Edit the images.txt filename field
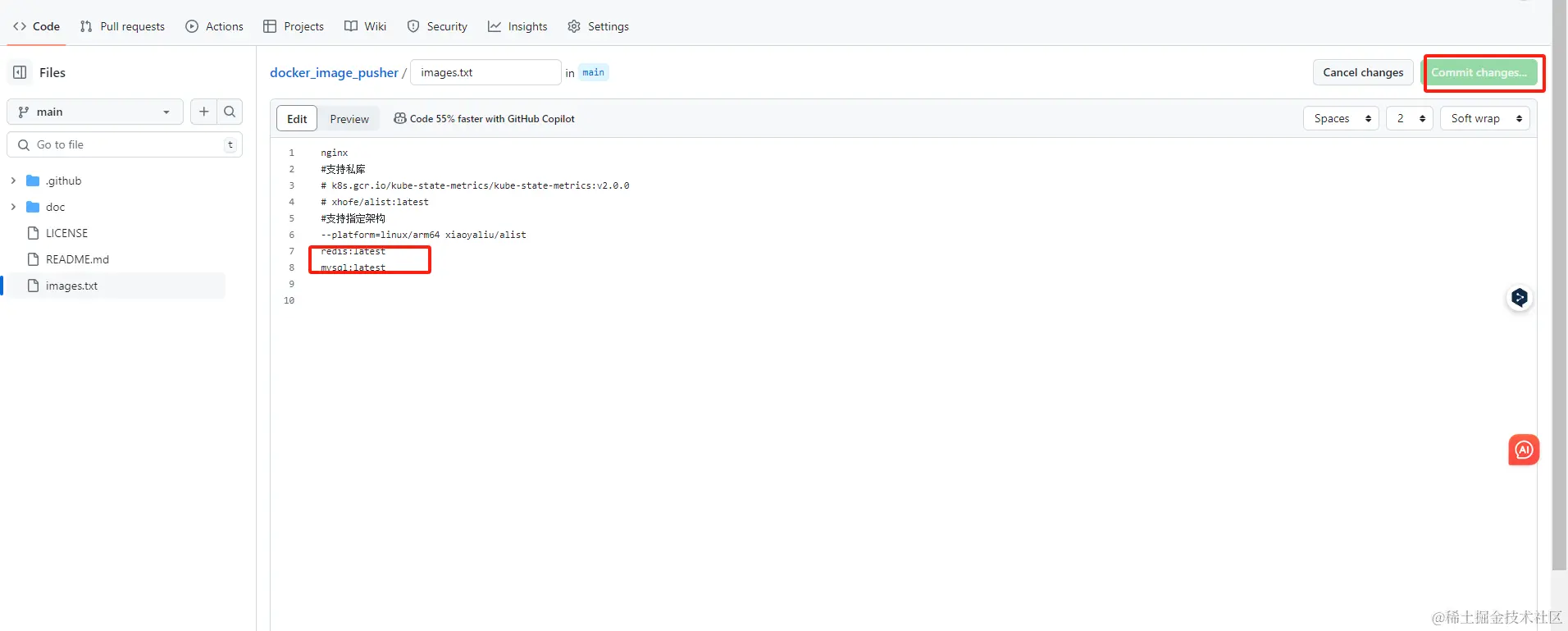 click(x=485, y=72)
